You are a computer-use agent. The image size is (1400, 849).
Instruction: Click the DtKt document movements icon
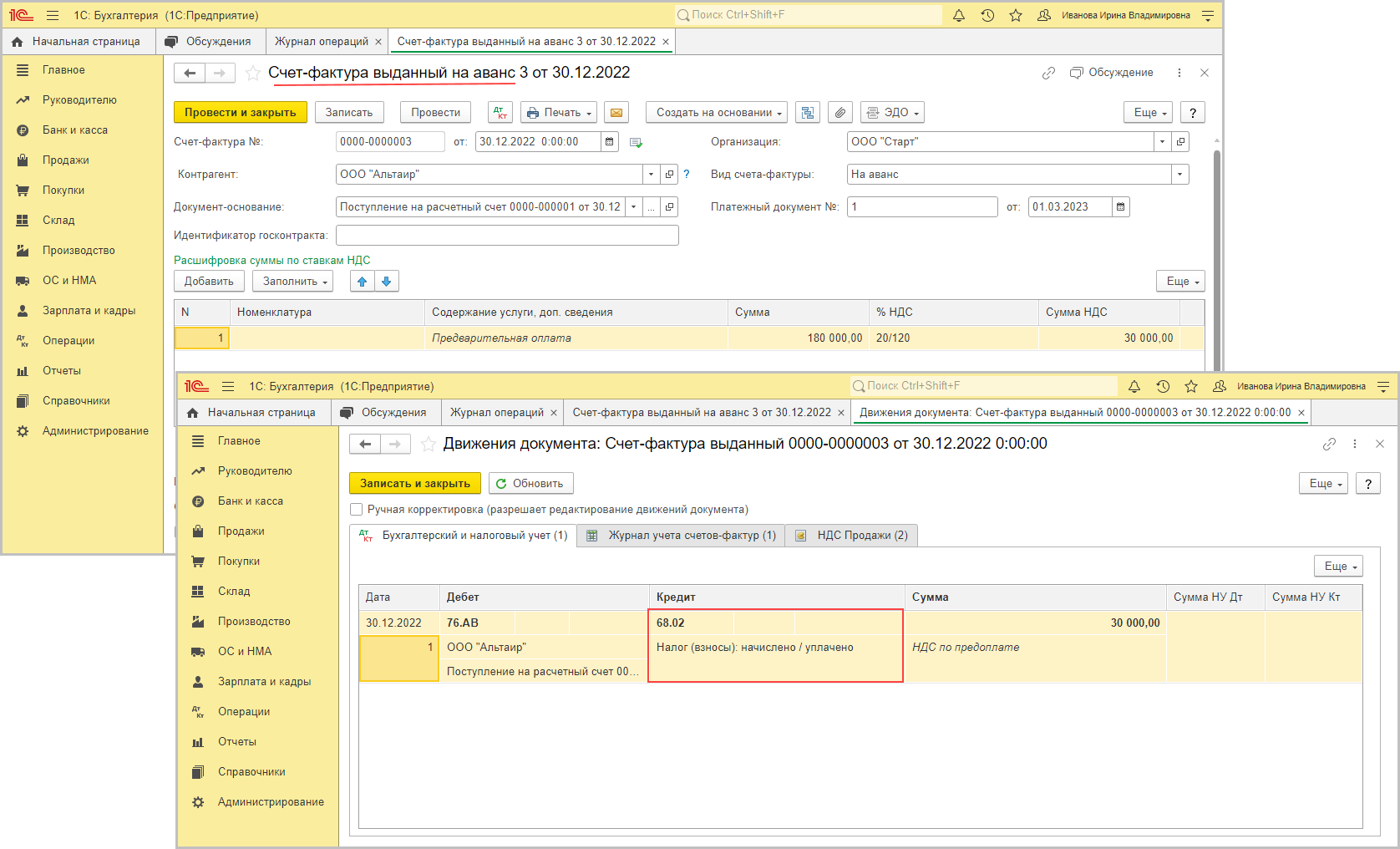click(500, 113)
